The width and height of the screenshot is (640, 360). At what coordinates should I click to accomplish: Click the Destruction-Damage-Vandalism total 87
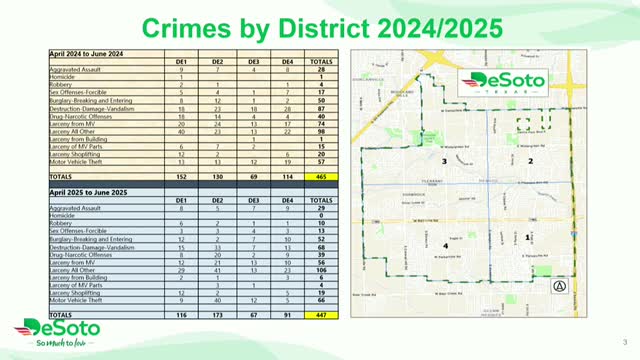point(321,109)
